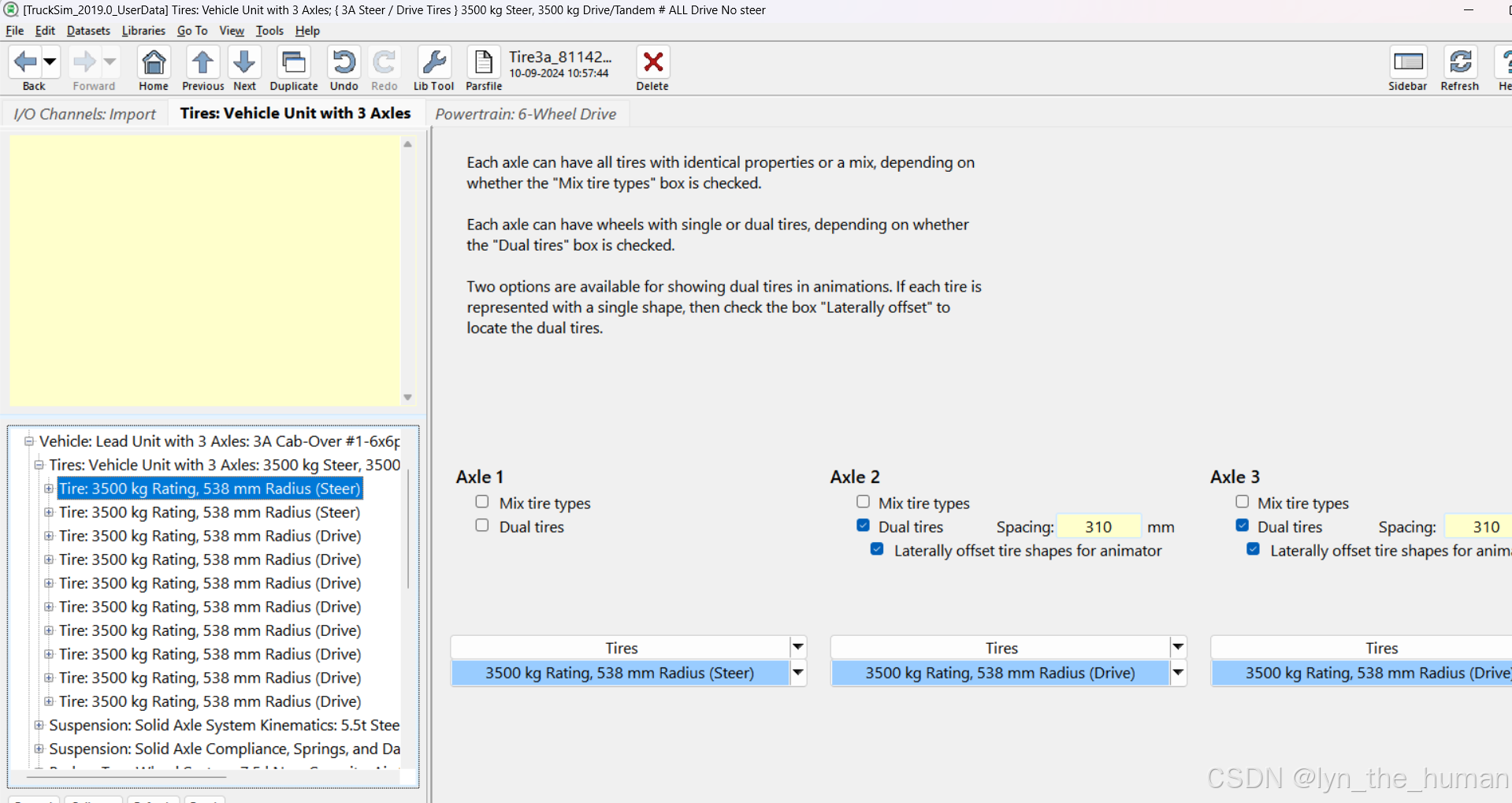This screenshot has height=803, width=1512.
Task: Select Tires: Vehicle Unit with 3 Axles tab
Action: tap(295, 113)
